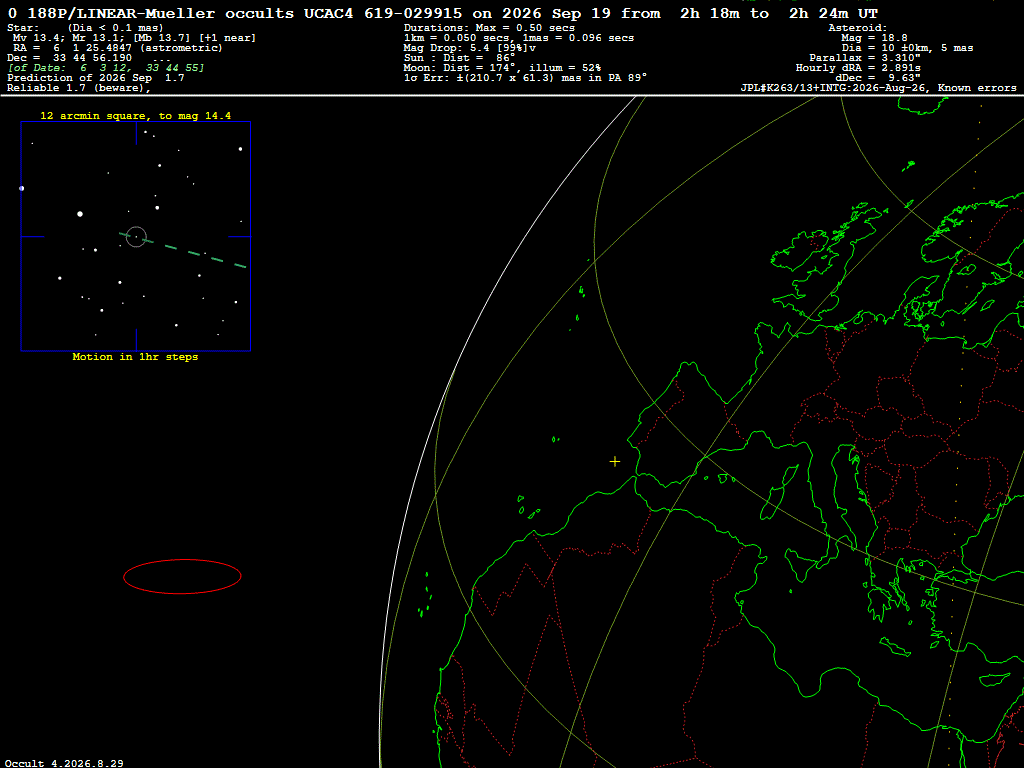Click the "Asteroid:" section header
Viewport: 1024px width, 768px height.
click(857, 27)
